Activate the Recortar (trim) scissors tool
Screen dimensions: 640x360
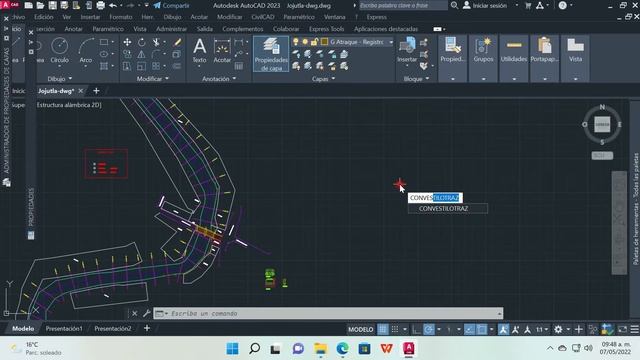point(156,42)
